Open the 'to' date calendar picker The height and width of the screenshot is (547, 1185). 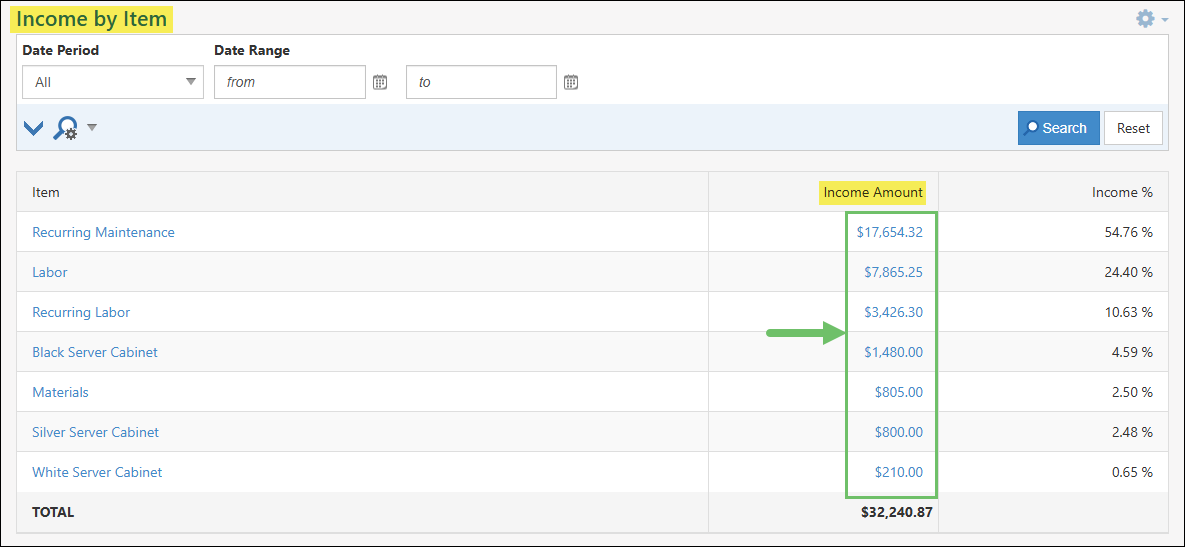(x=571, y=82)
